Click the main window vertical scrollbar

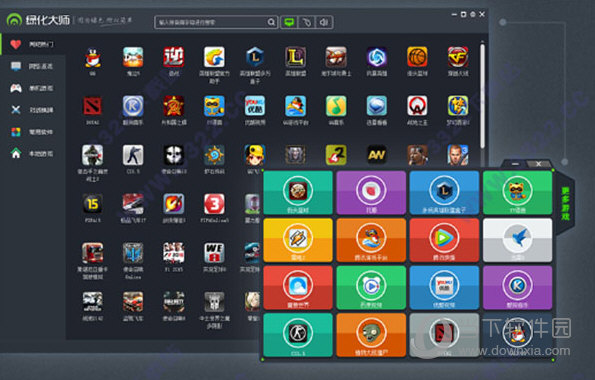[482, 96]
